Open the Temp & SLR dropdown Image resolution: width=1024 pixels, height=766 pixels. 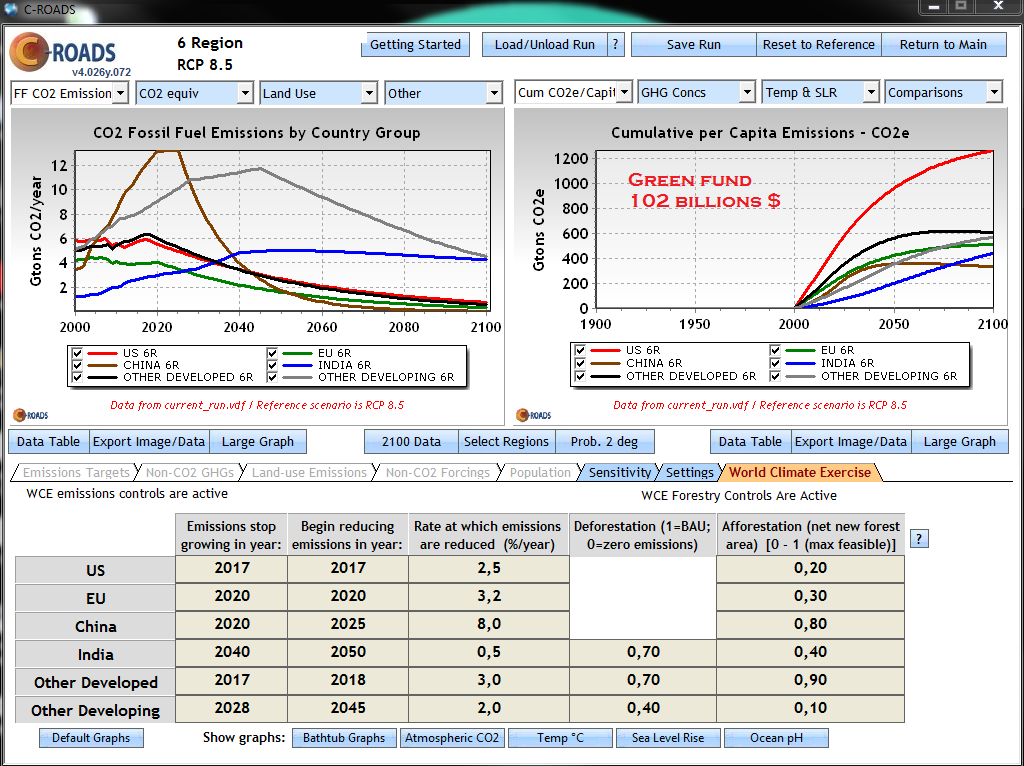tap(821, 92)
